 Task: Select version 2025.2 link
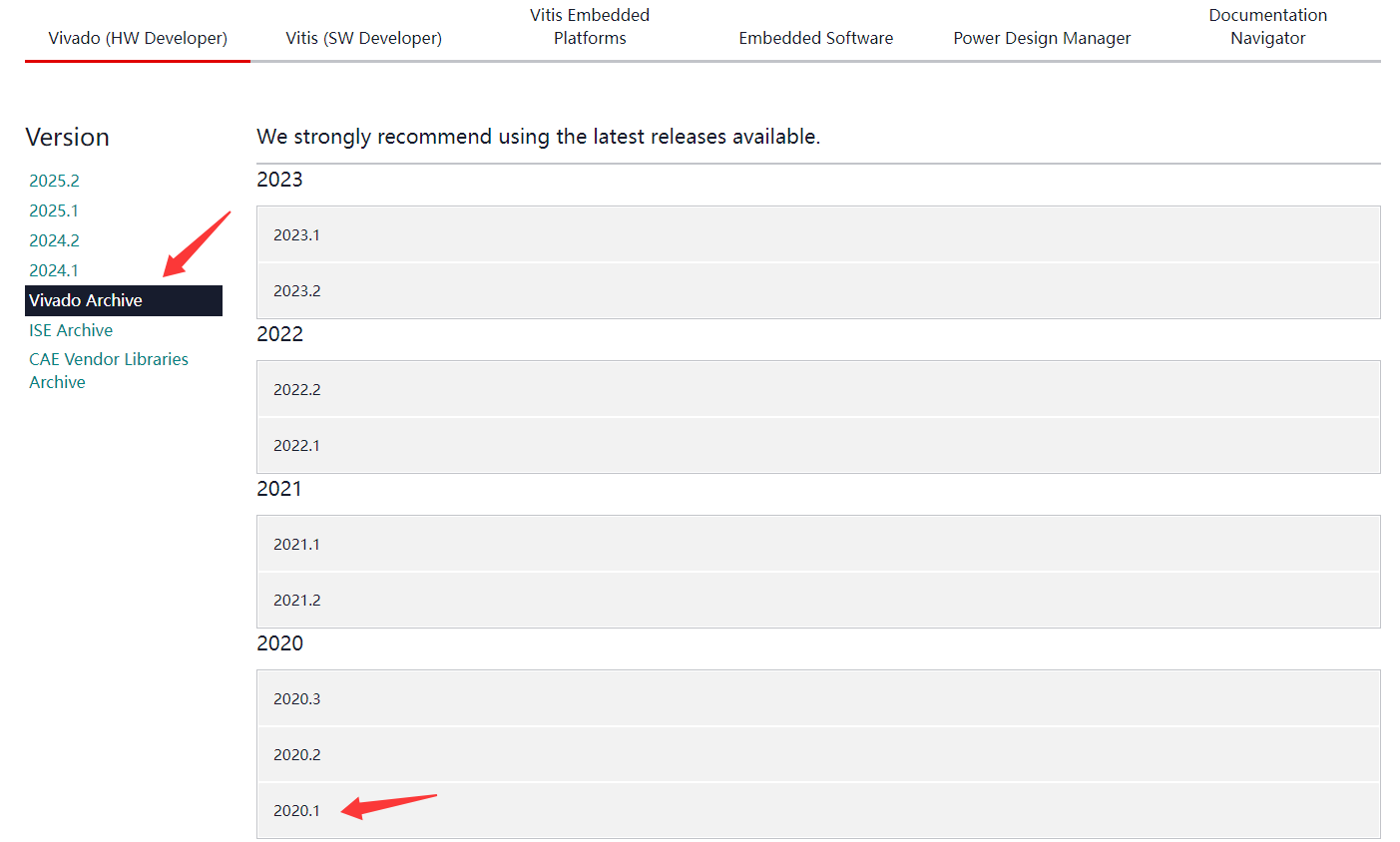click(54, 181)
